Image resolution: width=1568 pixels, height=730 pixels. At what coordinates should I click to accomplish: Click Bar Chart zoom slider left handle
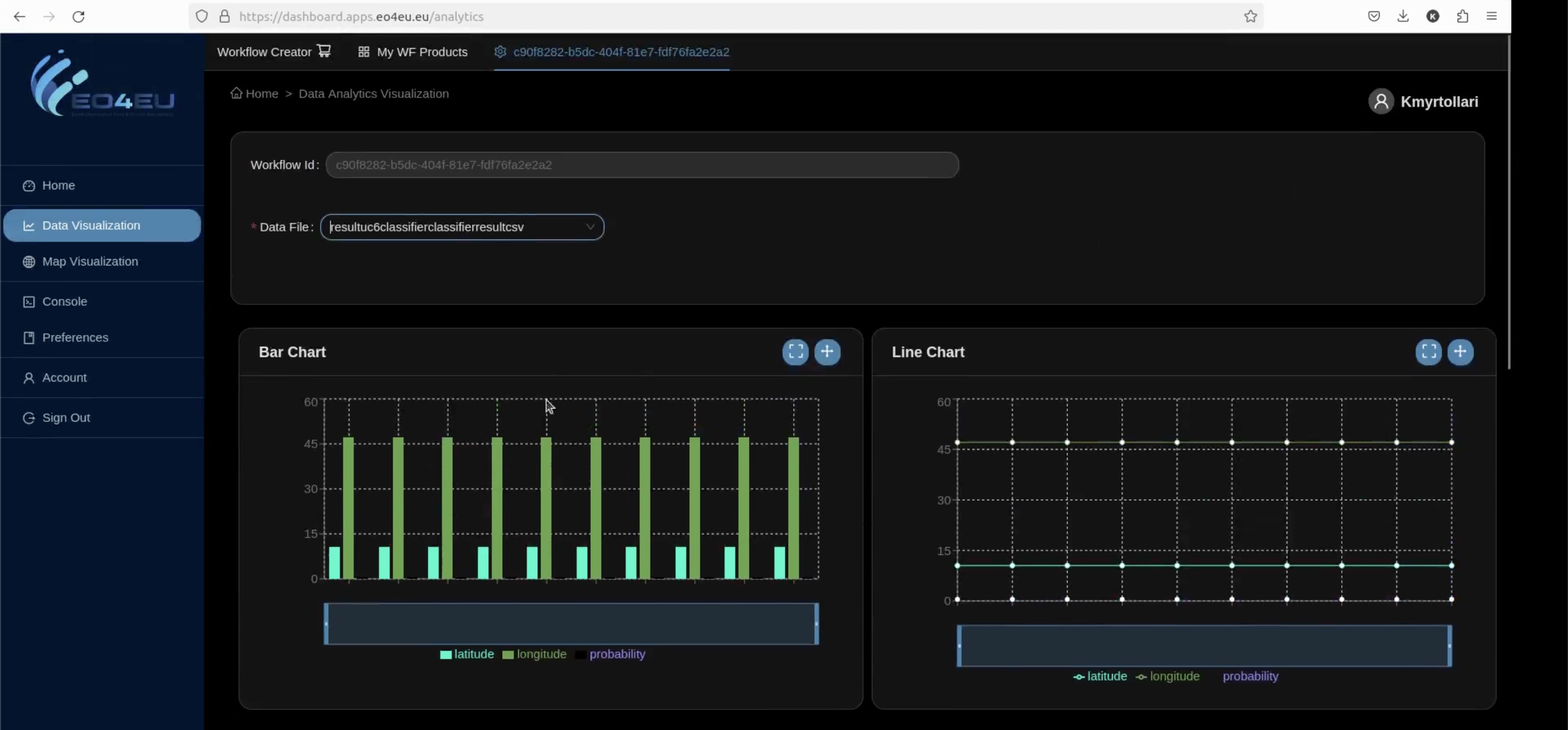326,624
